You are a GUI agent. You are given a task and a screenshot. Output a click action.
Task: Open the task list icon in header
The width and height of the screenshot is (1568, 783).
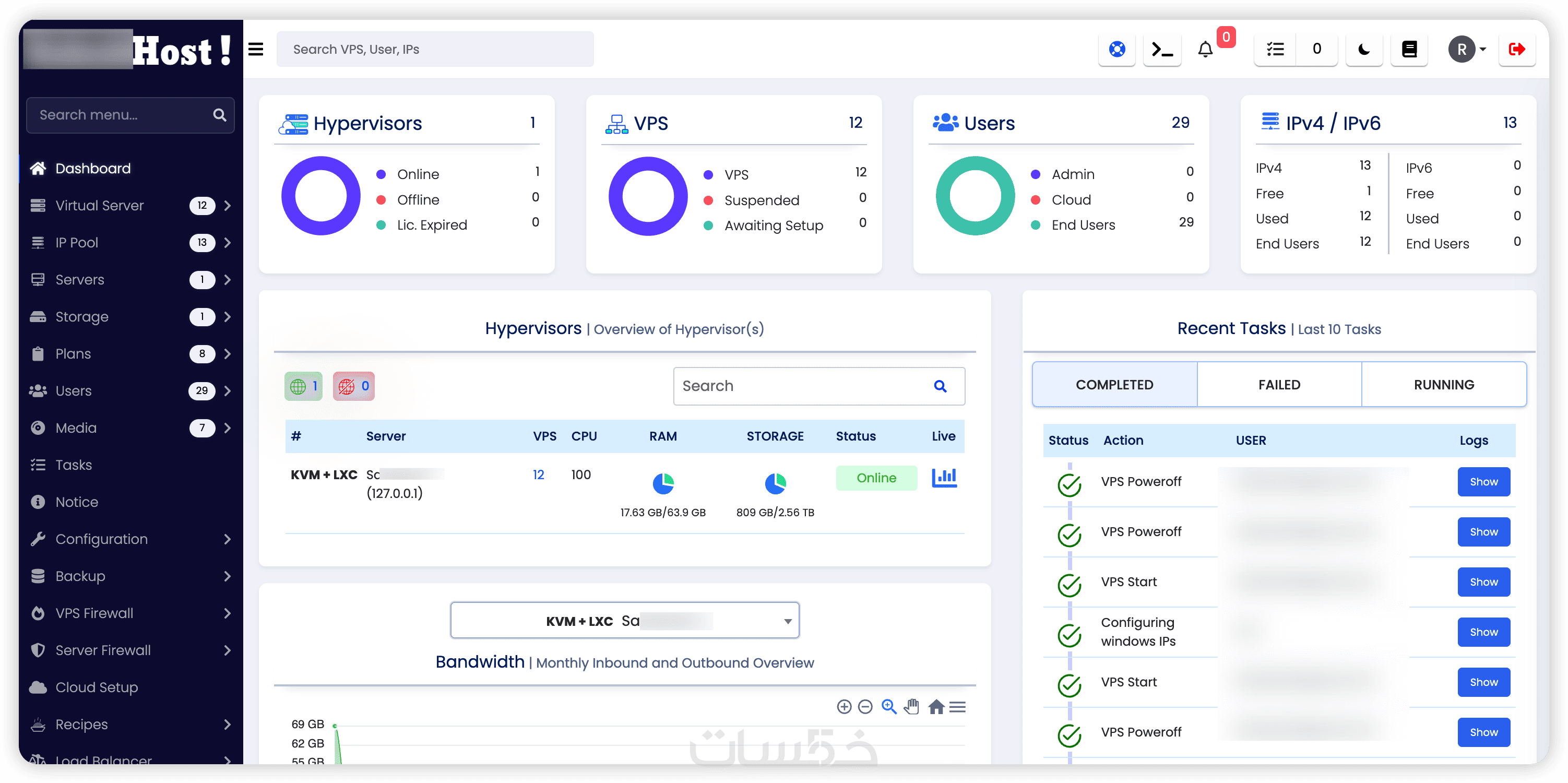pos(1275,49)
